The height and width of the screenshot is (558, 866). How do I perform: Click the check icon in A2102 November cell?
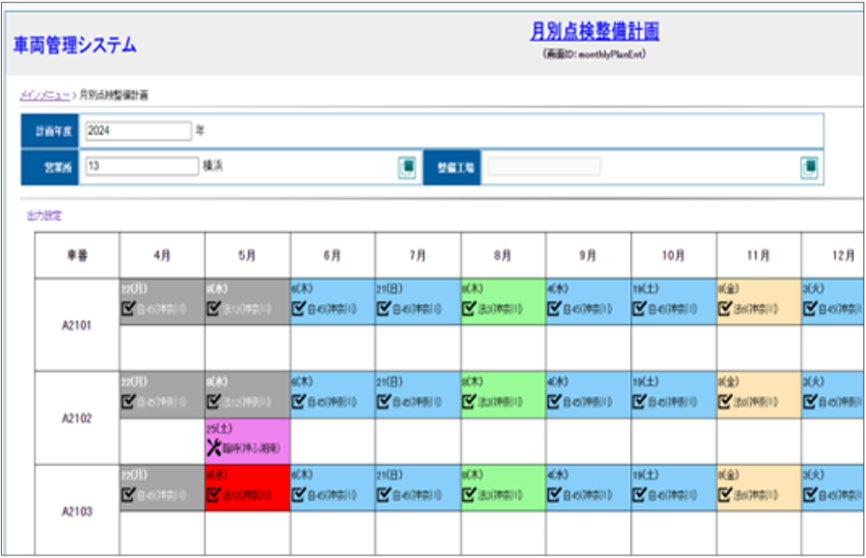point(725,401)
